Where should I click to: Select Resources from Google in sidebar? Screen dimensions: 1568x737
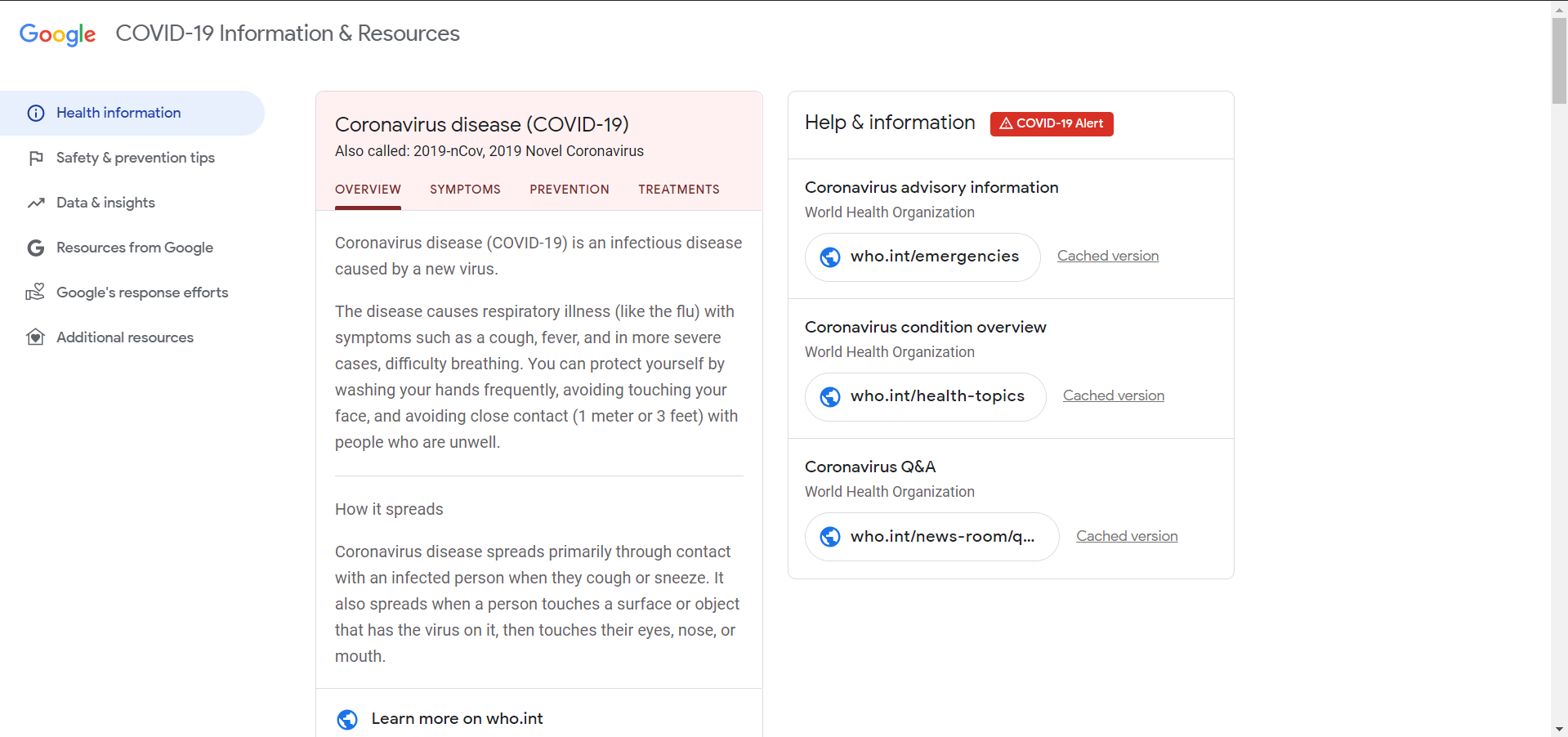pos(132,248)
